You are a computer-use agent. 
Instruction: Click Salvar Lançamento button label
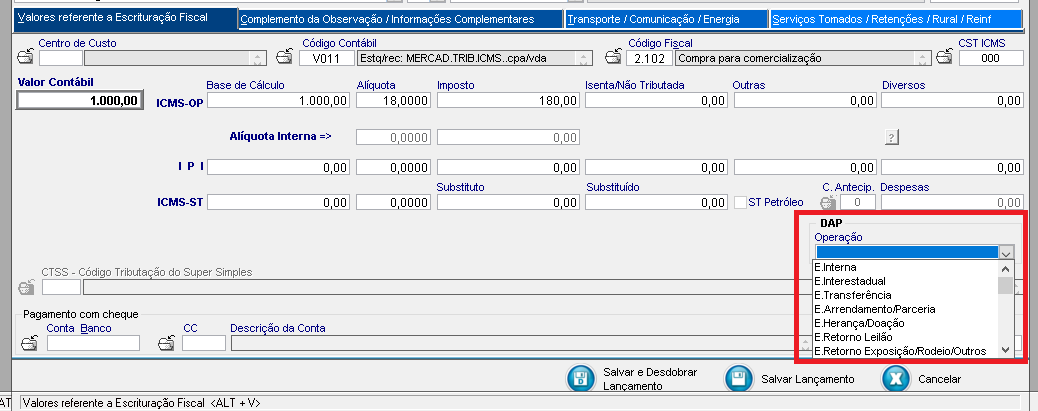808,379
